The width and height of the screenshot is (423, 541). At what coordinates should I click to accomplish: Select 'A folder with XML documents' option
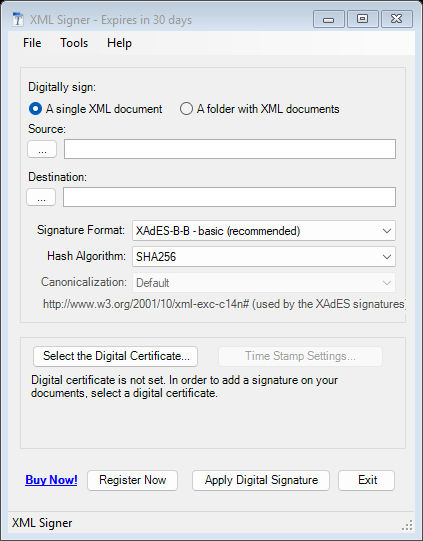259,109
